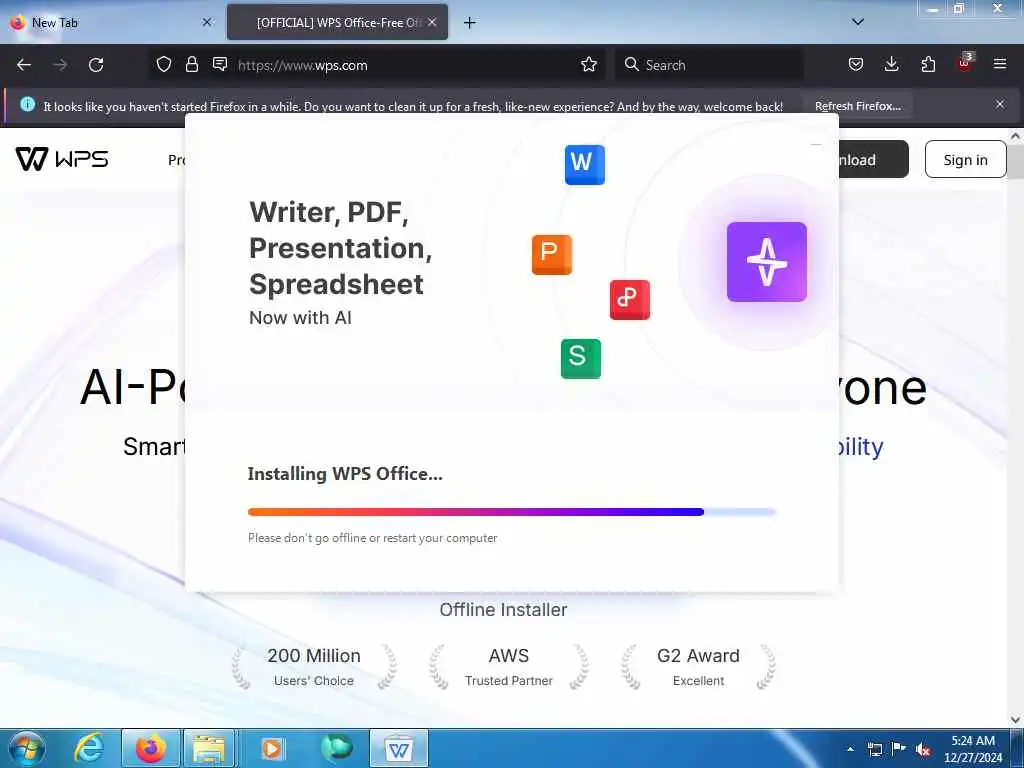Close the New Tab tab
Viewport: 1024px width, 768px height.
[206, 23]
